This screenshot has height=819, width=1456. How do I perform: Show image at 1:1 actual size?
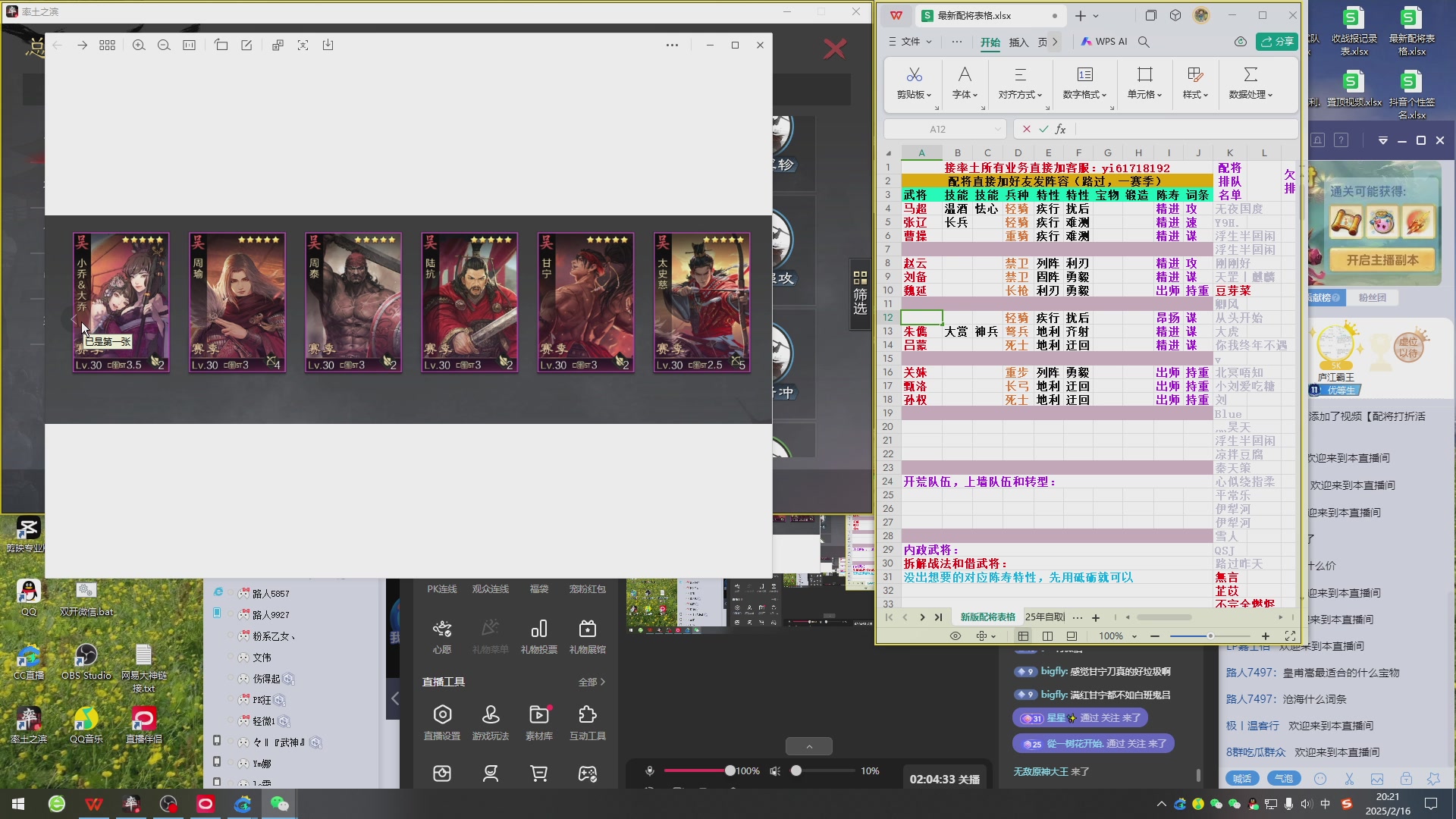[x=190, y=45]
